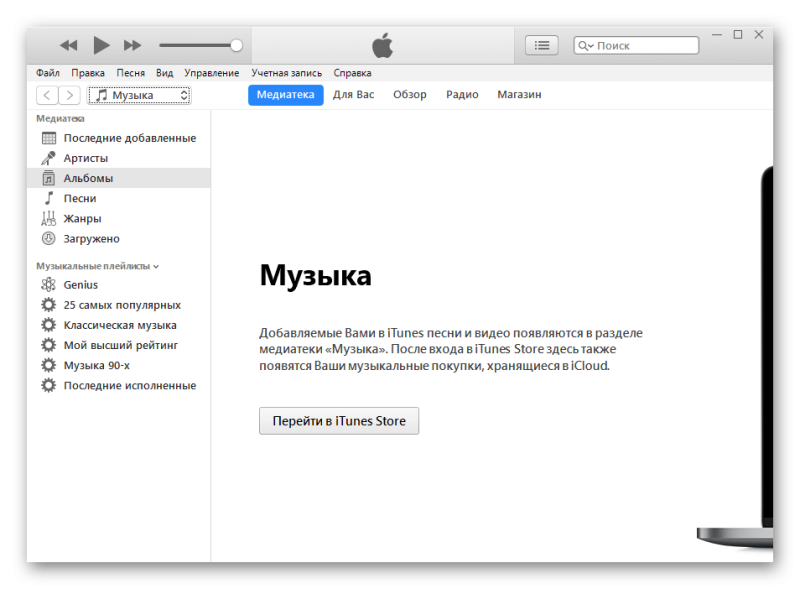Open Музыка 90-х playlist label
Image resolution: width=800 pixels, height=589 pixels.
(x=96, y=365)
